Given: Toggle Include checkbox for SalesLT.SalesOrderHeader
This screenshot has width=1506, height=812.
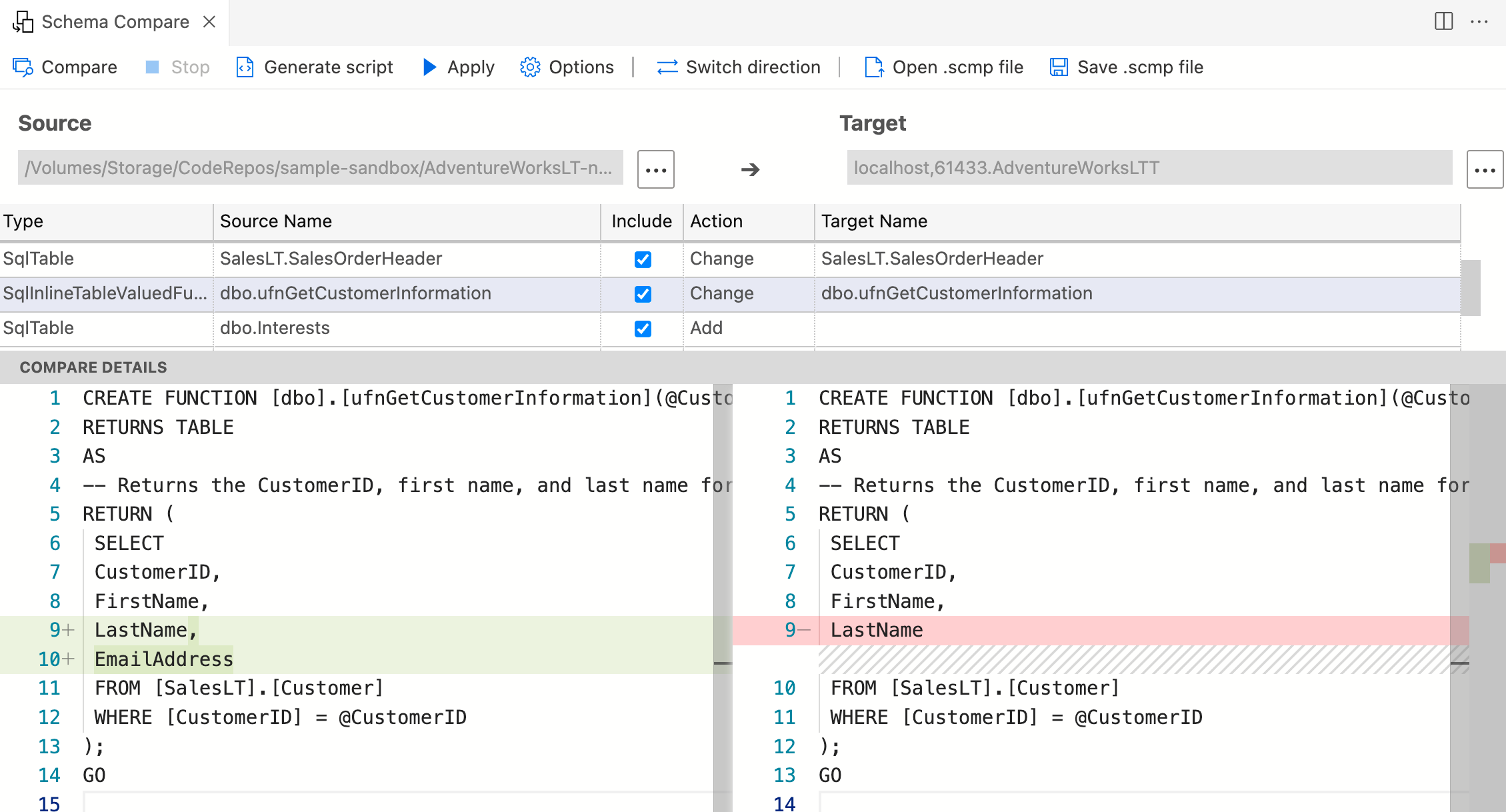Looking at the screenshot, I should click(643, 259).
